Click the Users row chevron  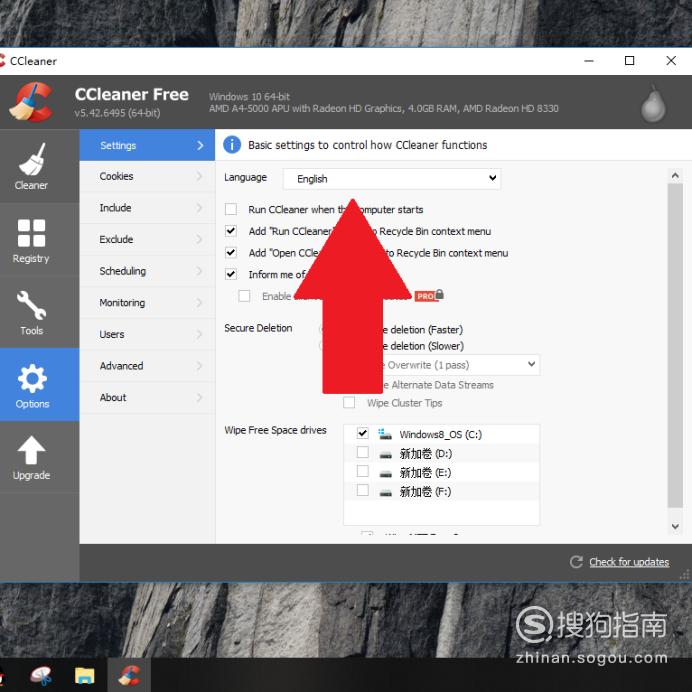coord(199,335)
